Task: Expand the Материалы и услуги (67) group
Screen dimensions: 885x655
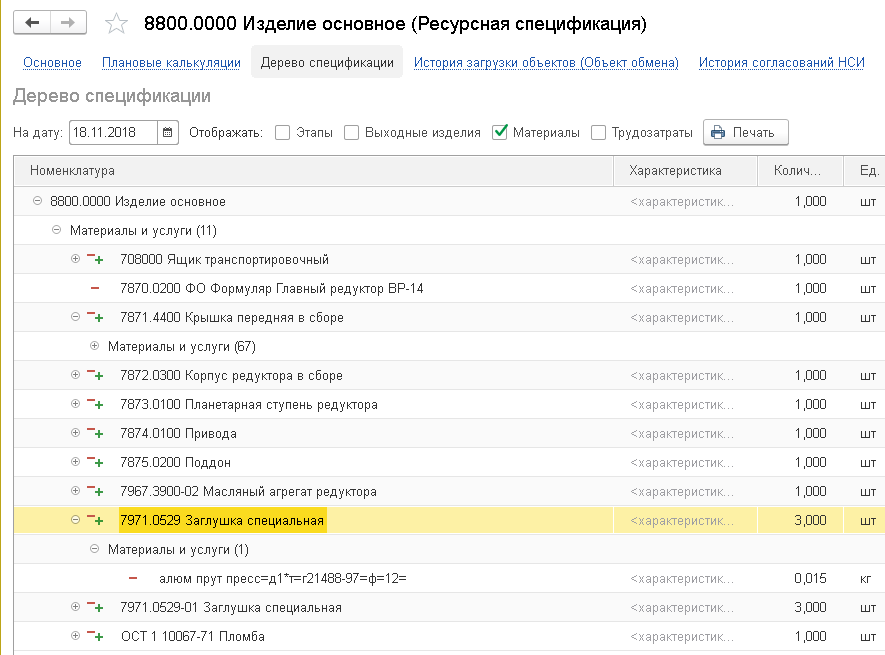Action: click(95, 347)
